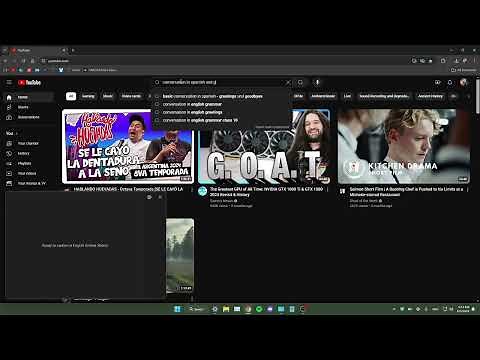Select the All filter chip
Image resolution: width=480 pixels, height=360 pixels.
[x=71, y=96]
